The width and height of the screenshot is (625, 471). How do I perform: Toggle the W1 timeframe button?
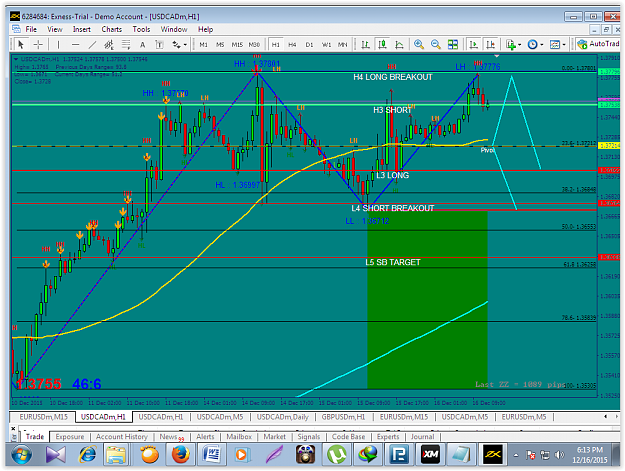coord(326,45)
